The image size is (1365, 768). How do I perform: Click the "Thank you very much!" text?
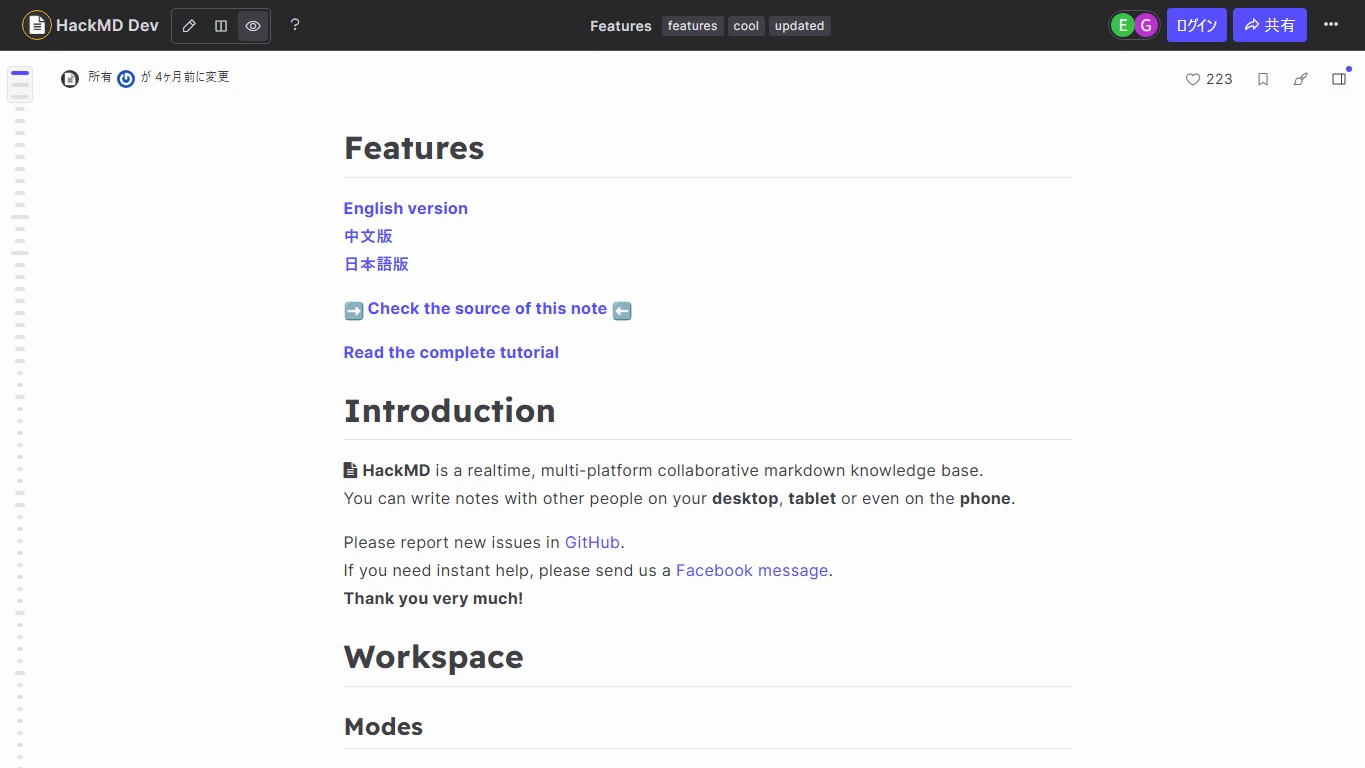point(434,598)
